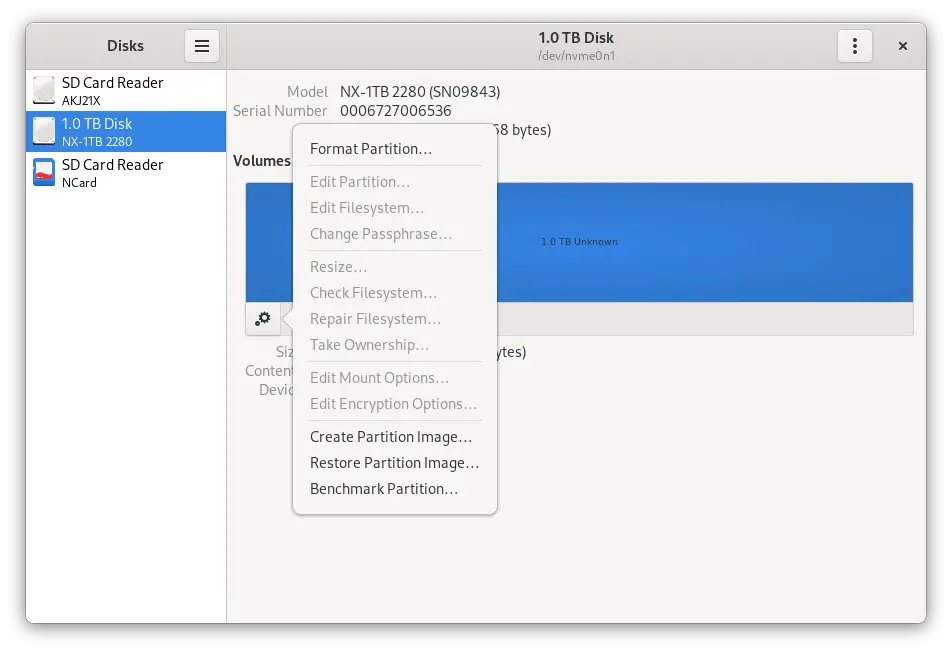Select 1.0 TB Disk NX-1TB 2280 entry
This screenshot has width=952, height=652.
pos(126,132)
